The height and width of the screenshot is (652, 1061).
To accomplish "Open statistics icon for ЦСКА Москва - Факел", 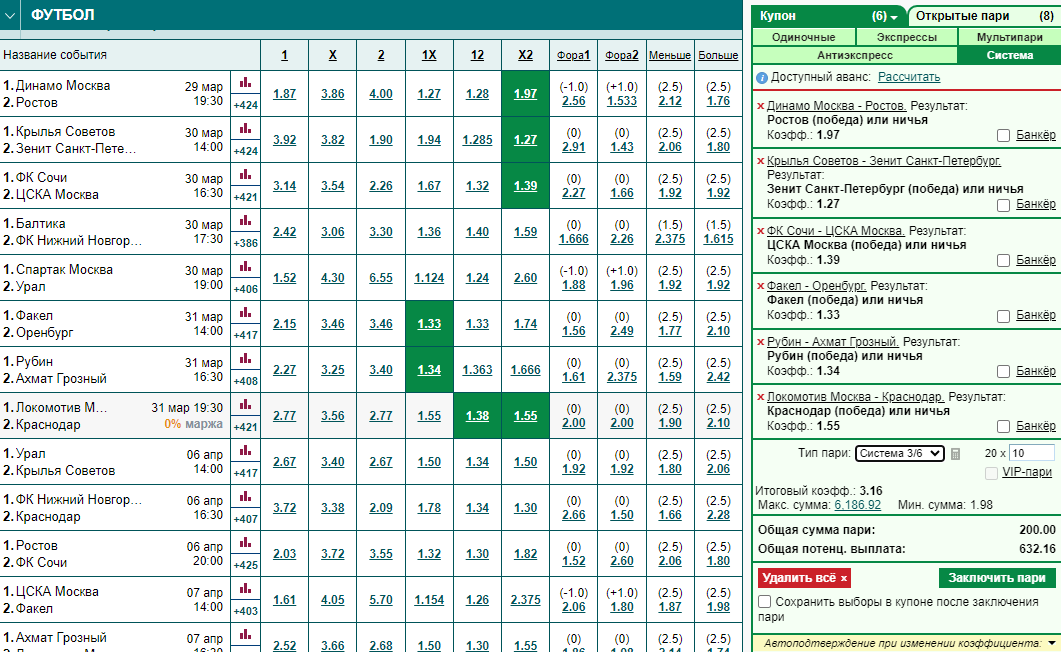I will tap(245, 589).
